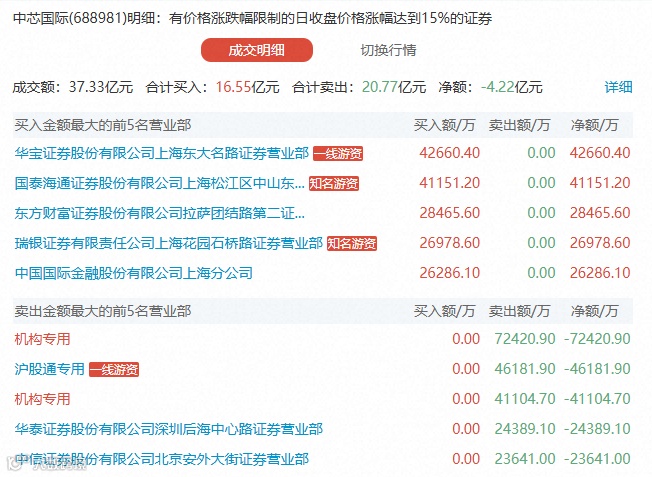Click 一线游资 tag beside 华宝证券

tap(338, 153)
